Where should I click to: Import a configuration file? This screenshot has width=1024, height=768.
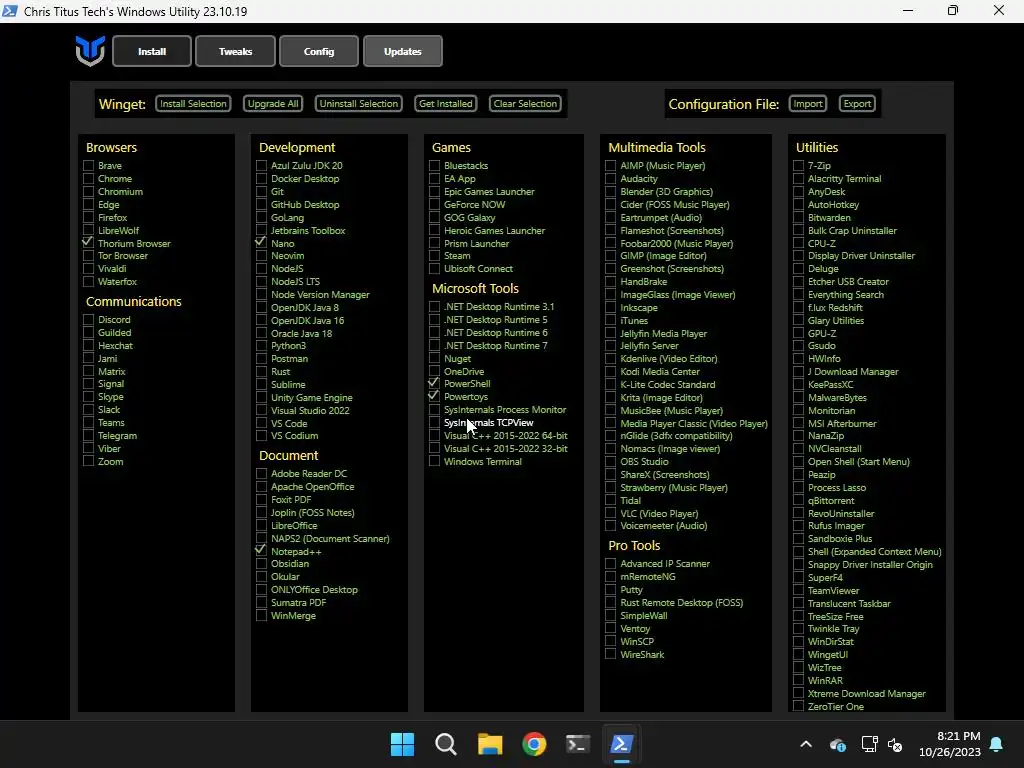point(808,103)
